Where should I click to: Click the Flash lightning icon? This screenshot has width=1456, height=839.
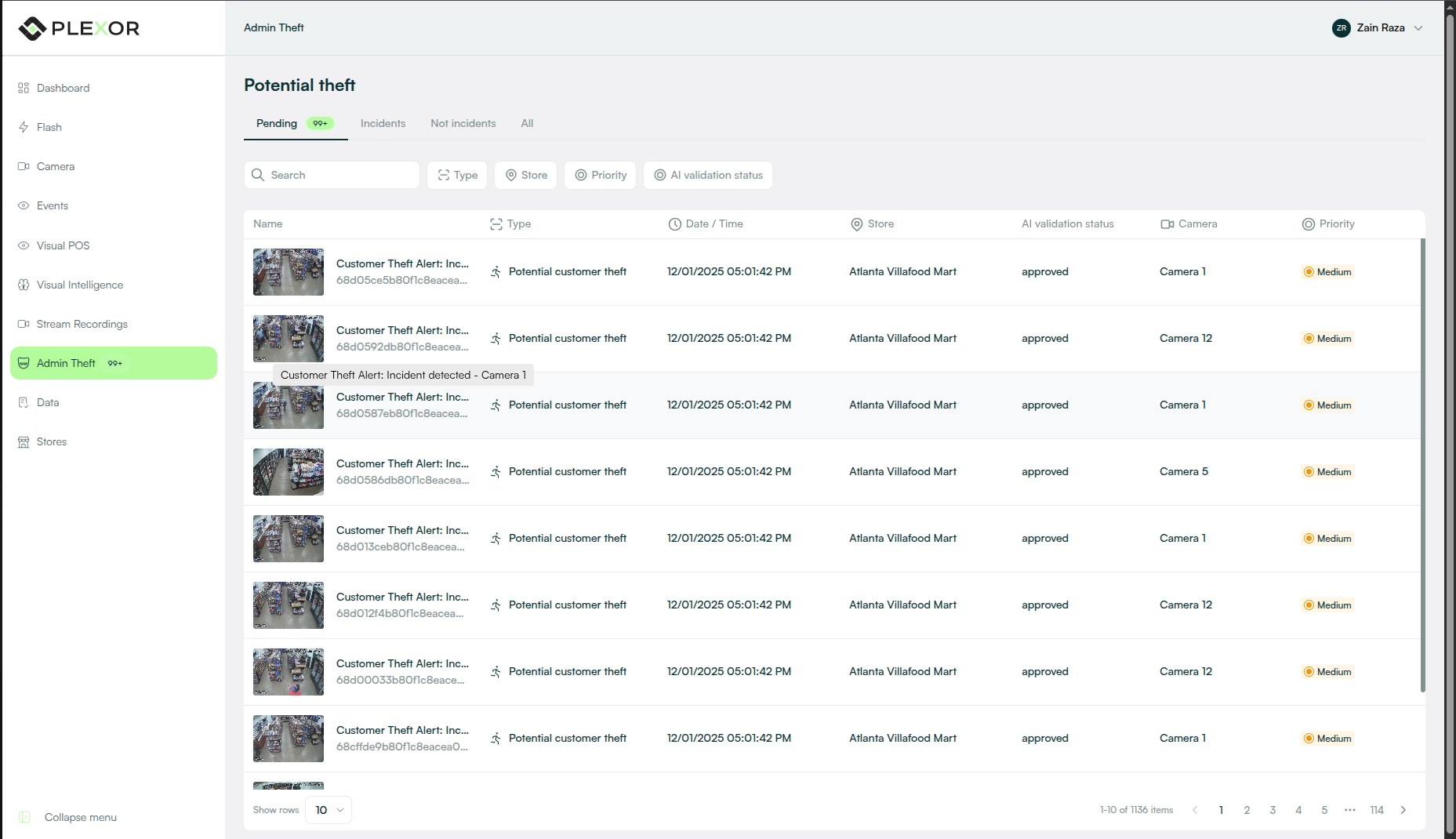(24, 127)
